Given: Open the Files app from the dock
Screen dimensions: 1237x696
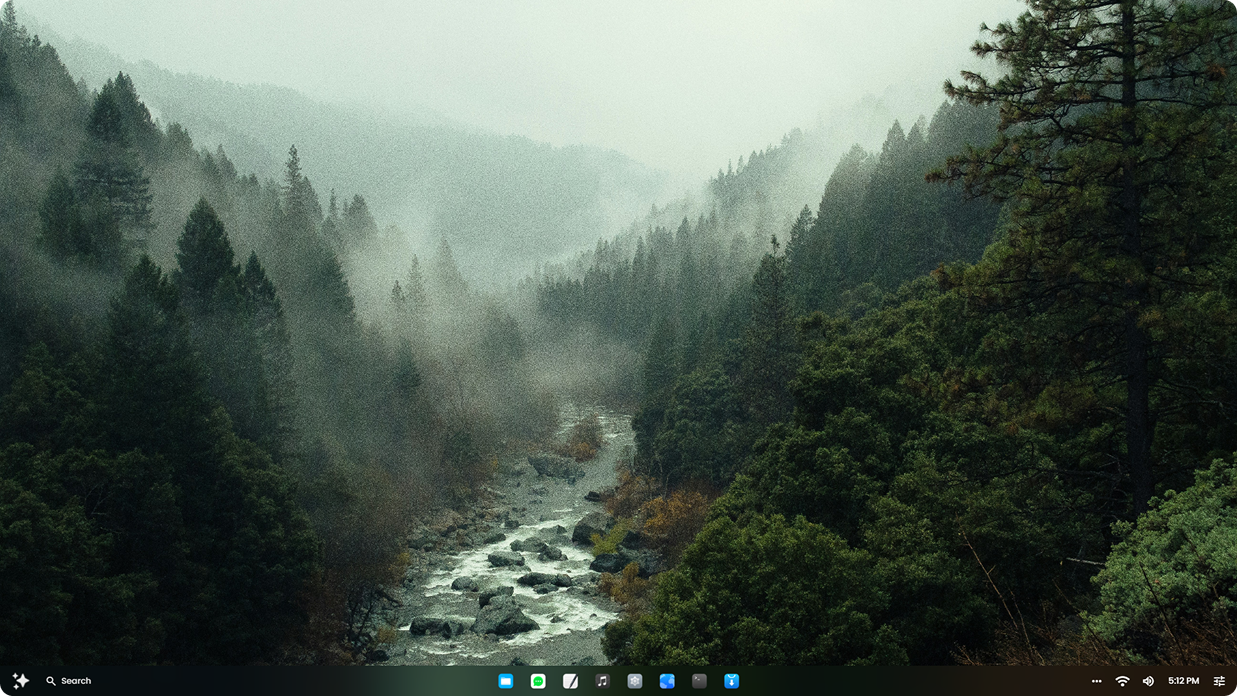Looking at the screenshot, I should [x=506, y=681].
